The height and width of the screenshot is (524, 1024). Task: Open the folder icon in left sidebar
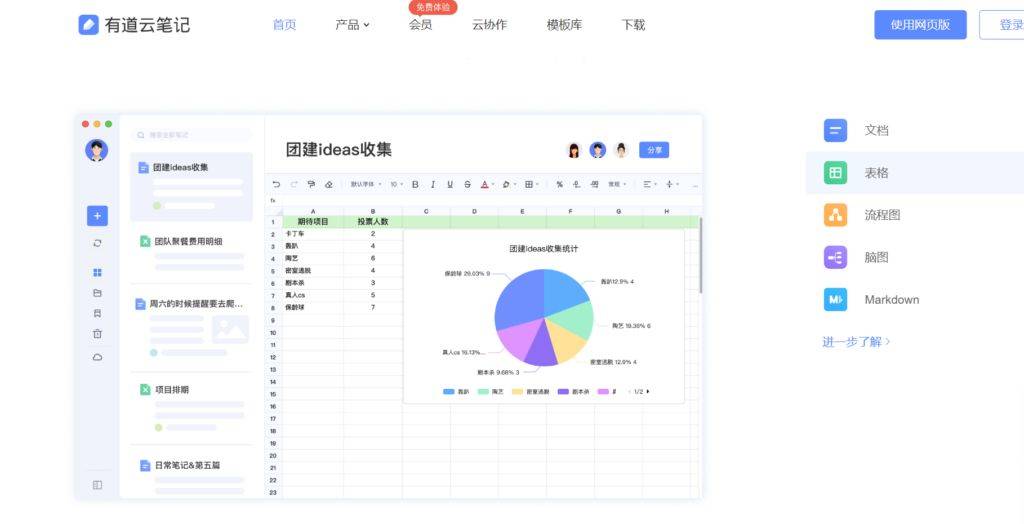[97, 293]
